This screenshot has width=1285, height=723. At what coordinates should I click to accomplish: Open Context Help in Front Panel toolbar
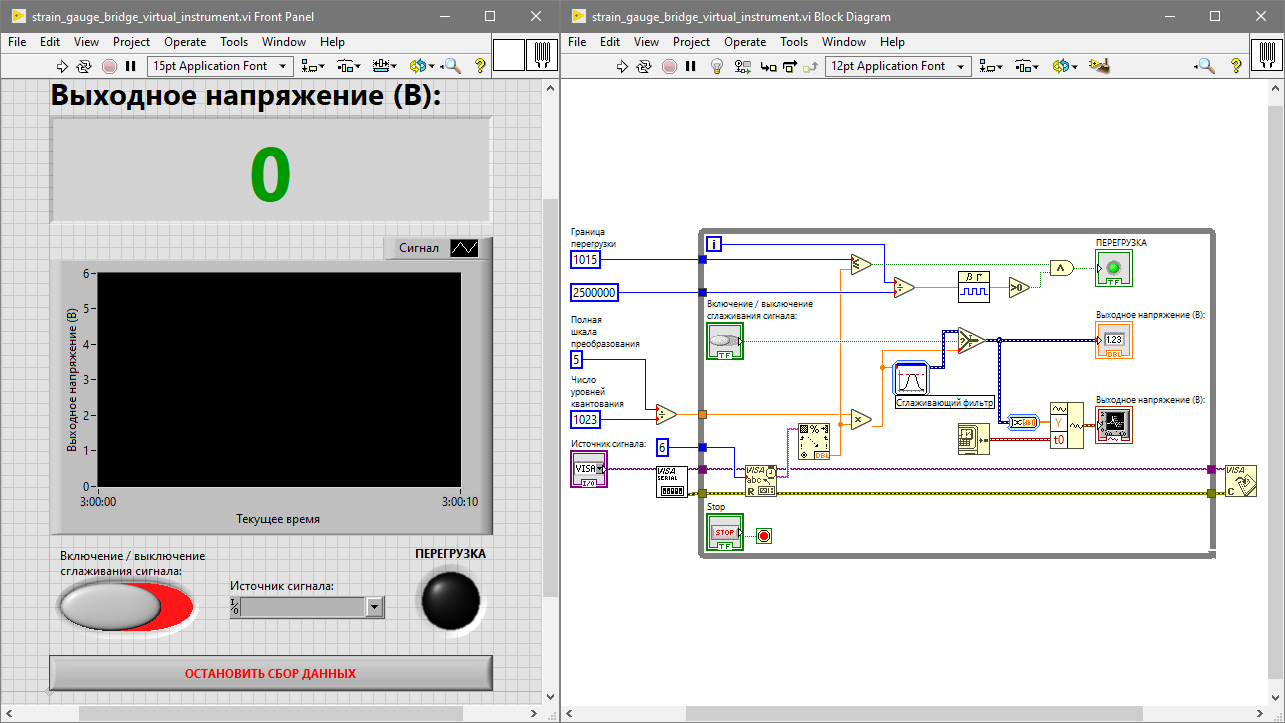click(480, 66)
